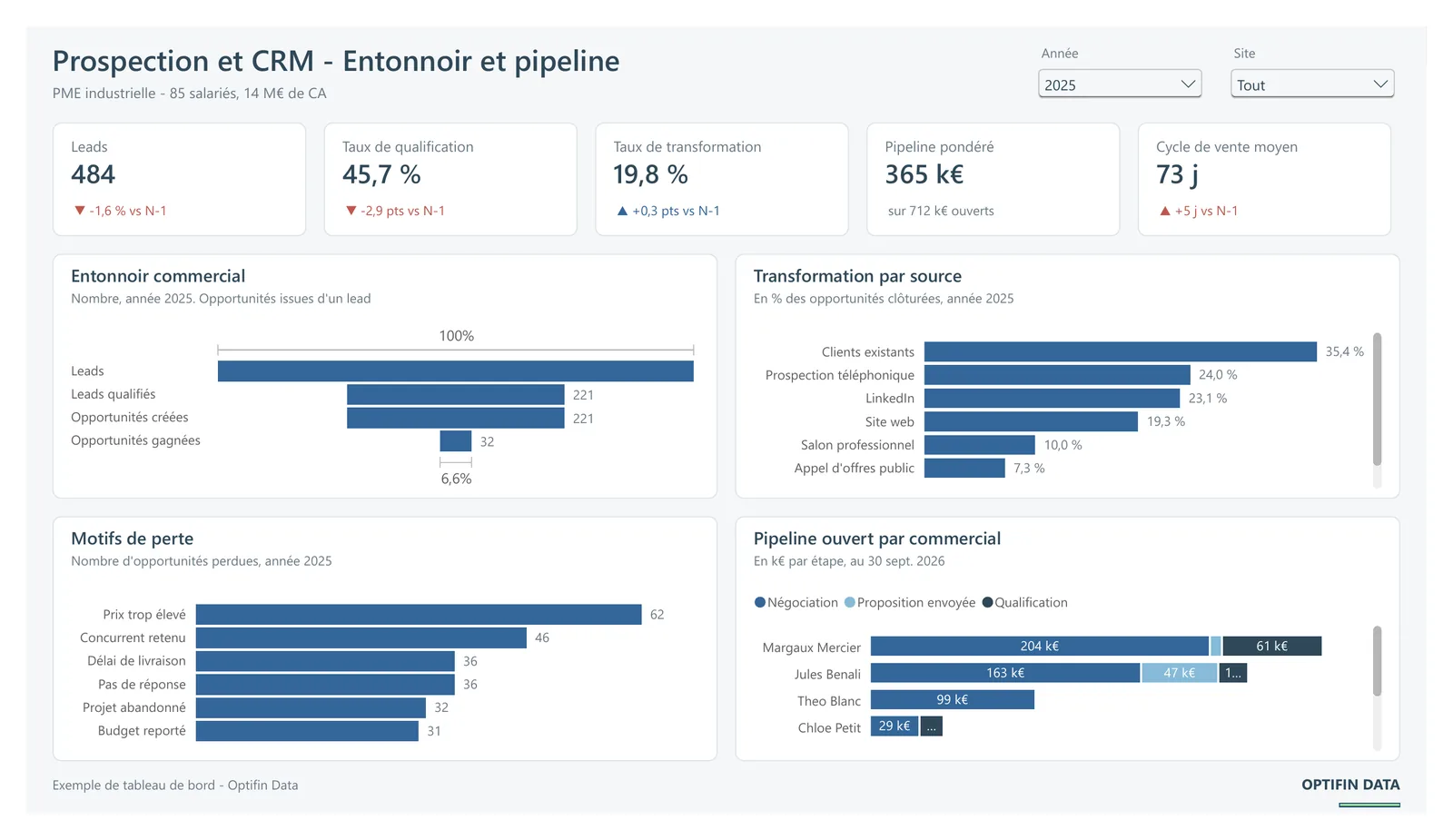Click the red up arrow beside +5 j vs N-1
1453x840 pixels.
1165,211
